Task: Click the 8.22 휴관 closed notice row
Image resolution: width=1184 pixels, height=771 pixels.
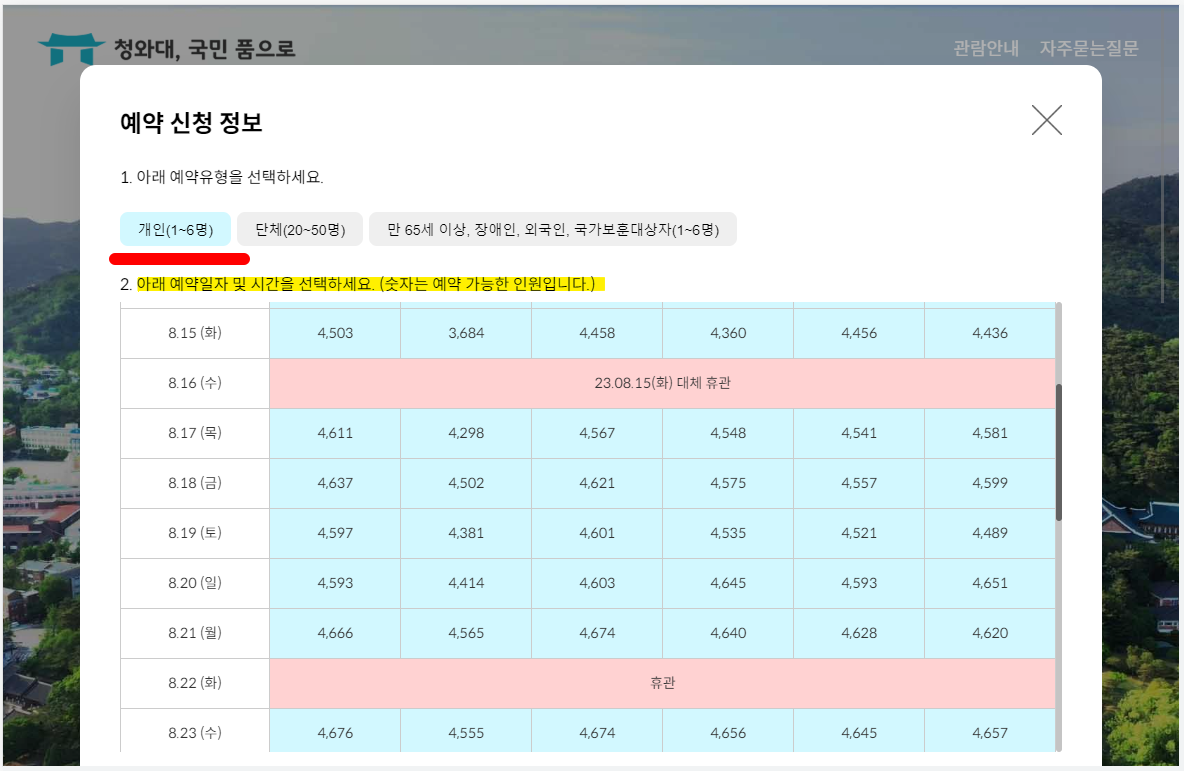Action: point(662,682)
